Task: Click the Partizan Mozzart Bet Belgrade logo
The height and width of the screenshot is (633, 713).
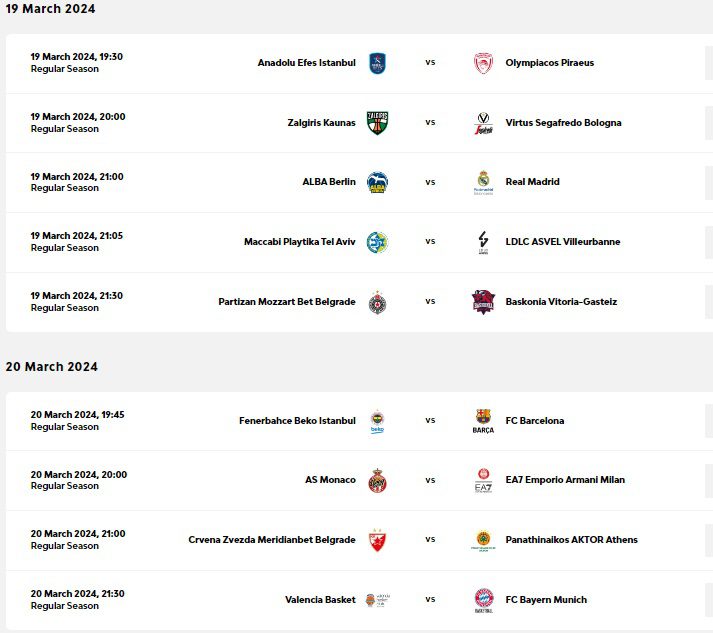Action: [377, 302]
